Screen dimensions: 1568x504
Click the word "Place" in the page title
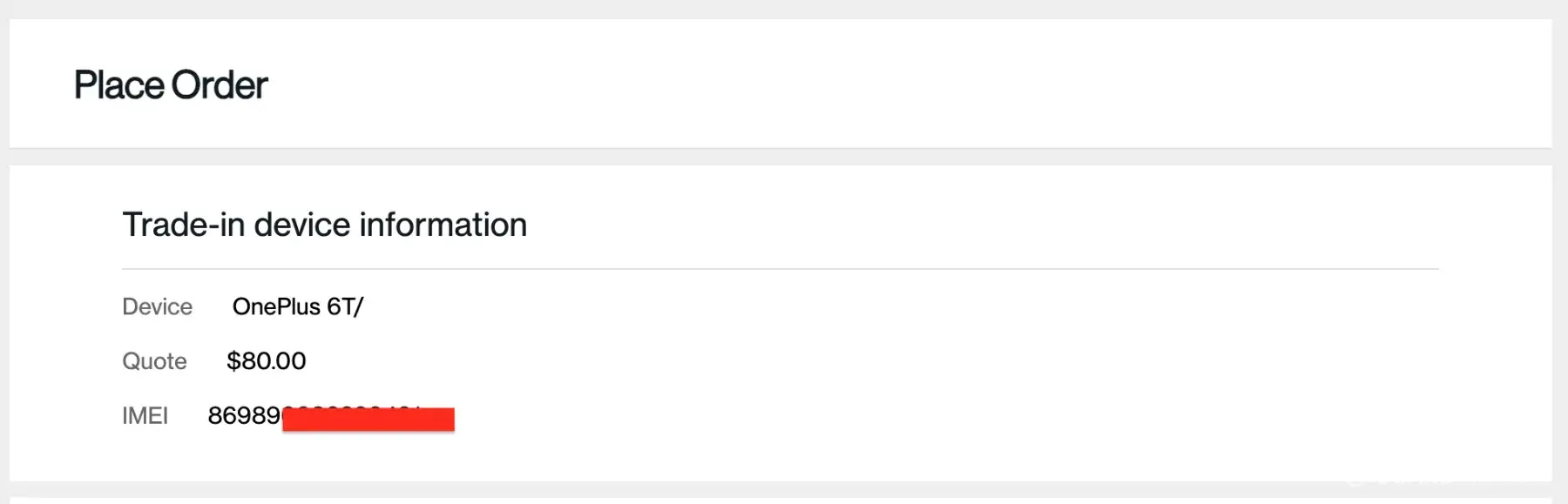119,85
